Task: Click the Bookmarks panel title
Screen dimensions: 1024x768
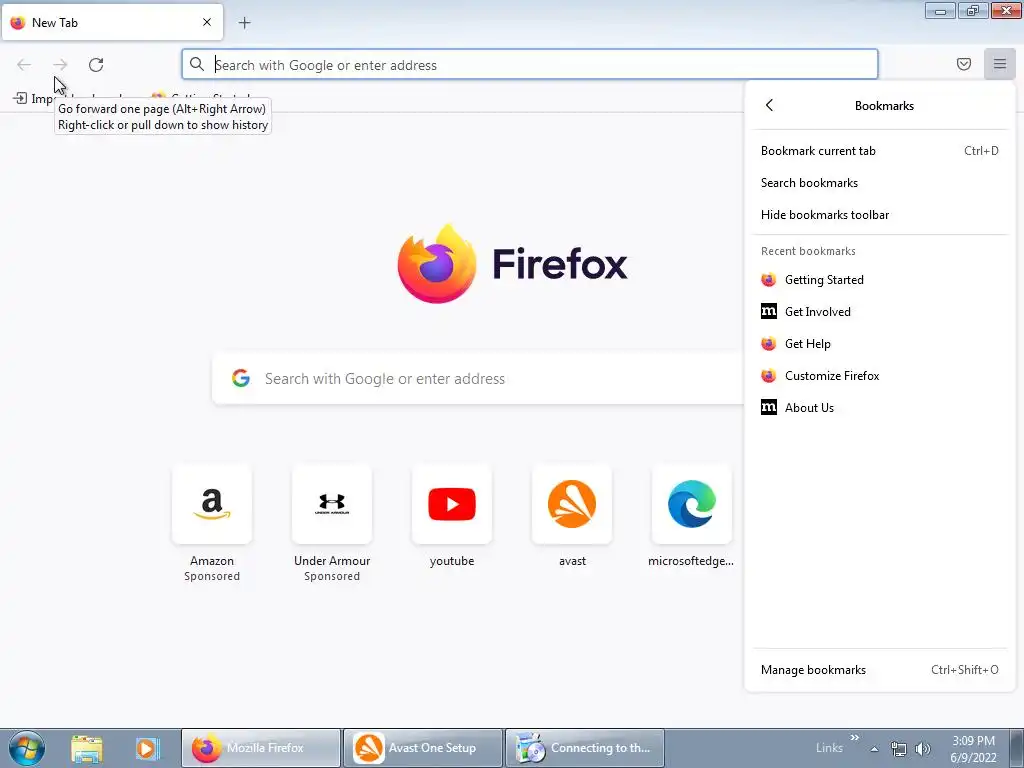Action: pos(884,106)
